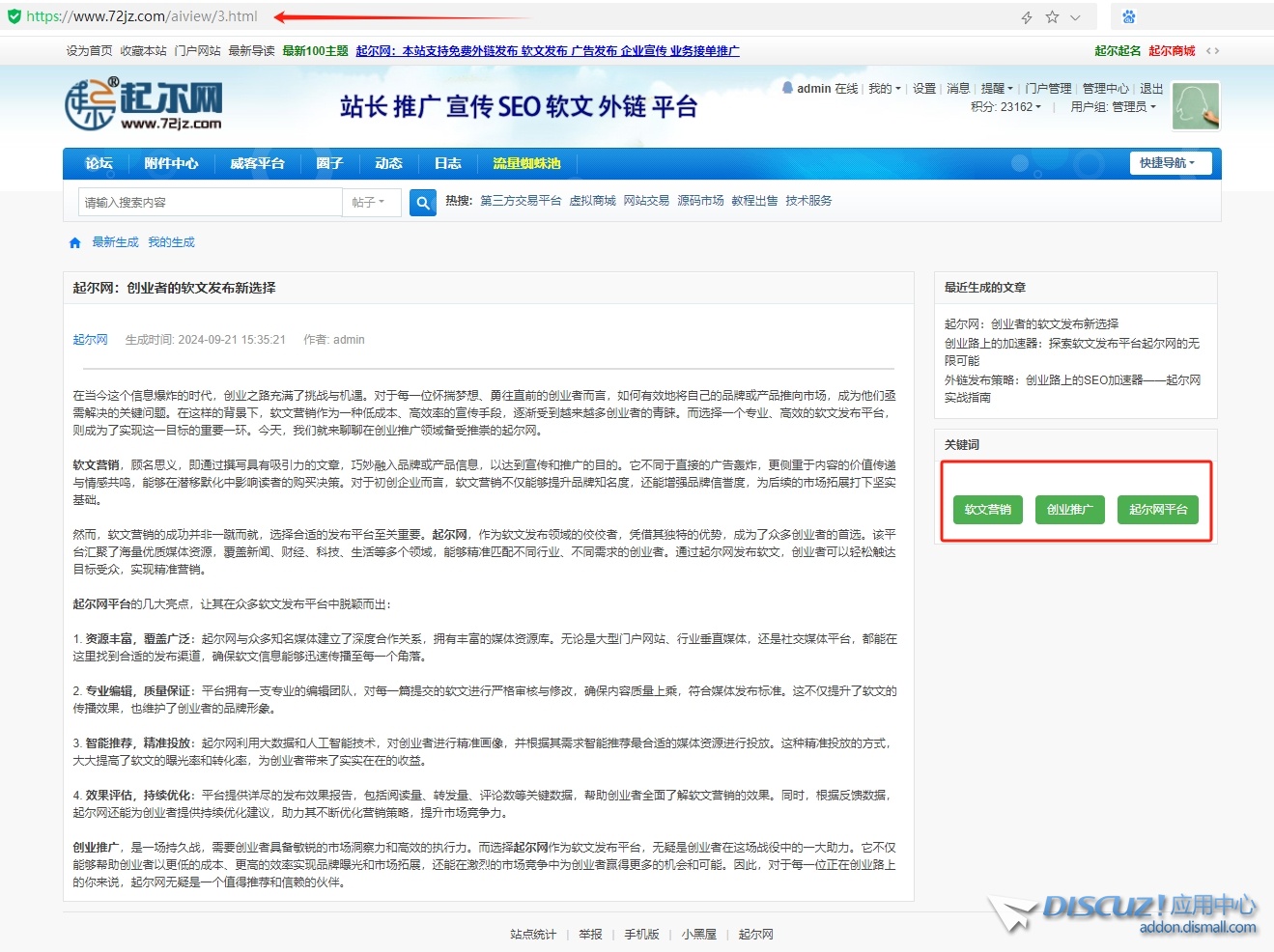Click the 起尔网平台 keyword button
1274x952 pixels.
(1158, 510)
